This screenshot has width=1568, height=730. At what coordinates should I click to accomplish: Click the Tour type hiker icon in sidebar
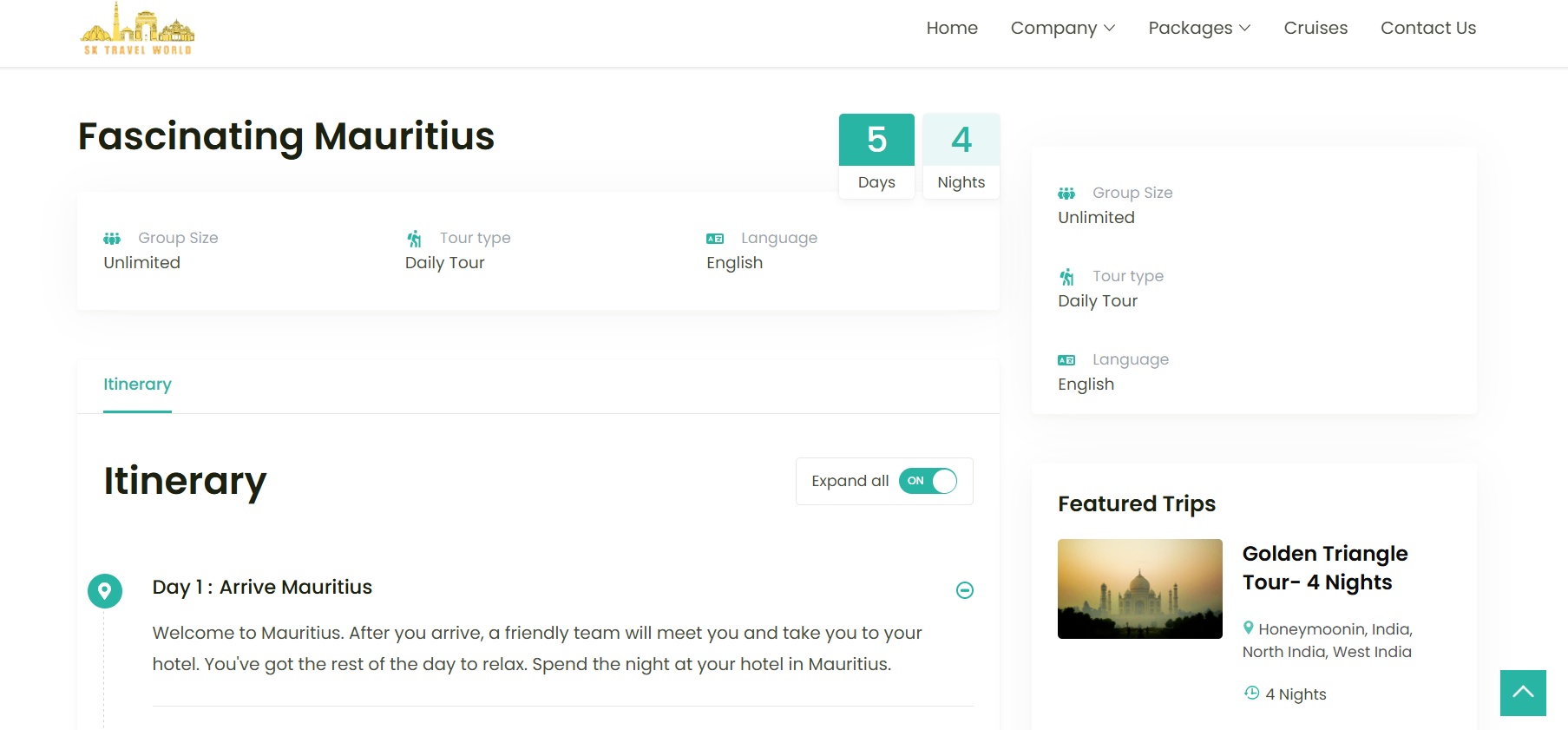pos(1067,277)
